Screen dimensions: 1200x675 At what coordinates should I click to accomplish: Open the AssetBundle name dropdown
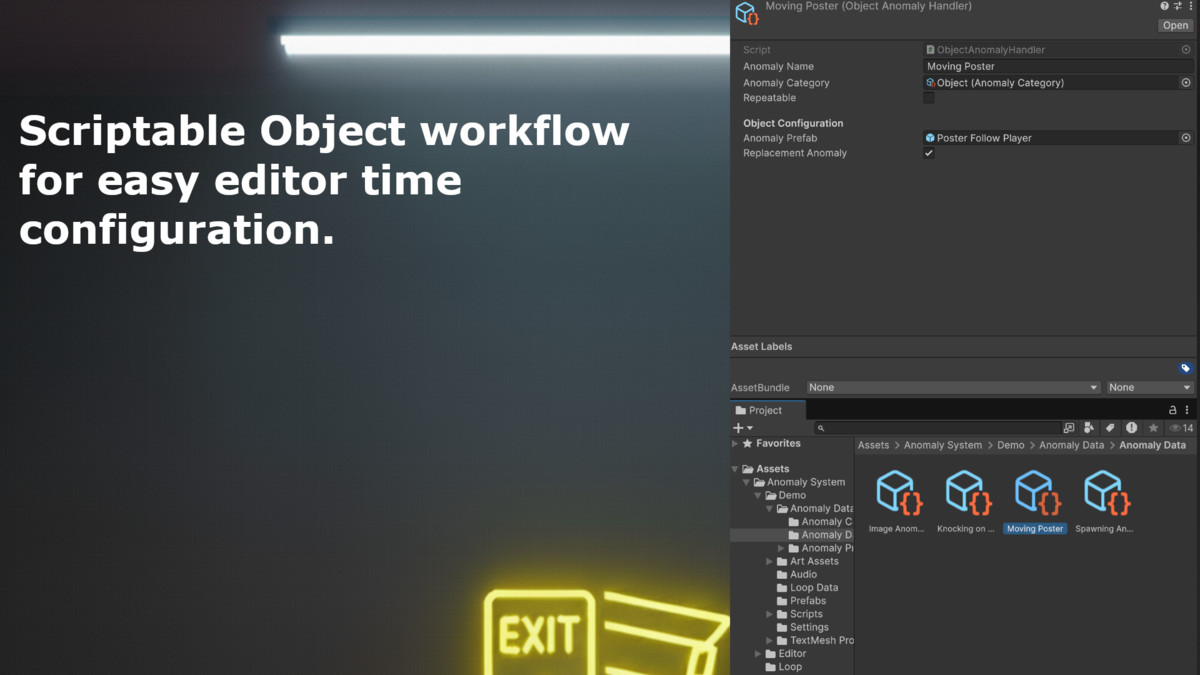coord(953,387)
